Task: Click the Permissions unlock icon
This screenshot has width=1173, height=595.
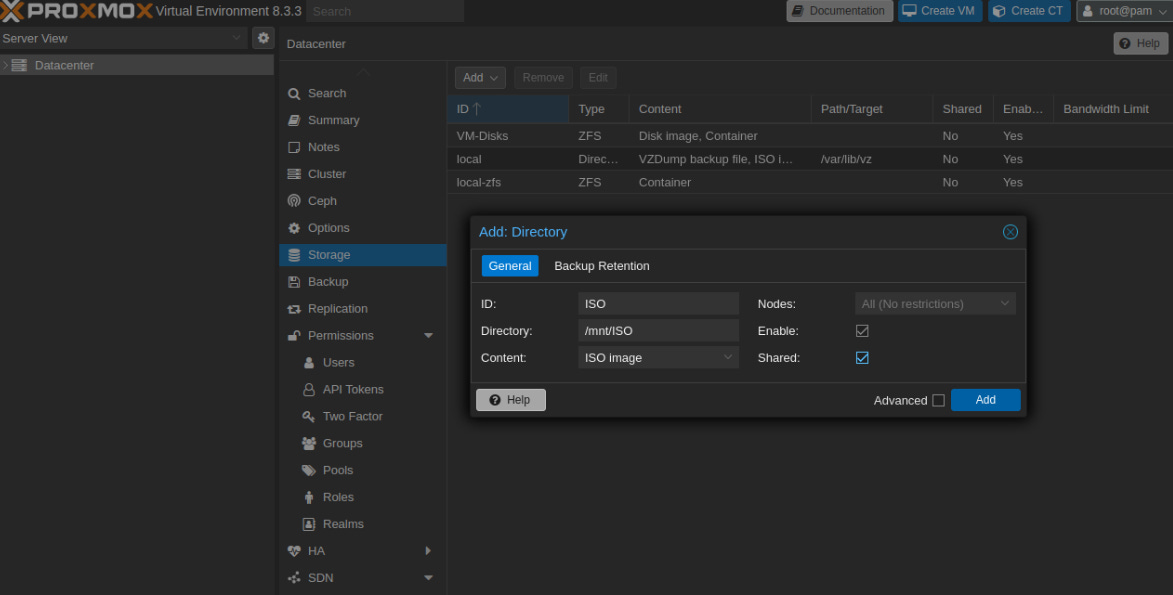Action: pos(294,335)
